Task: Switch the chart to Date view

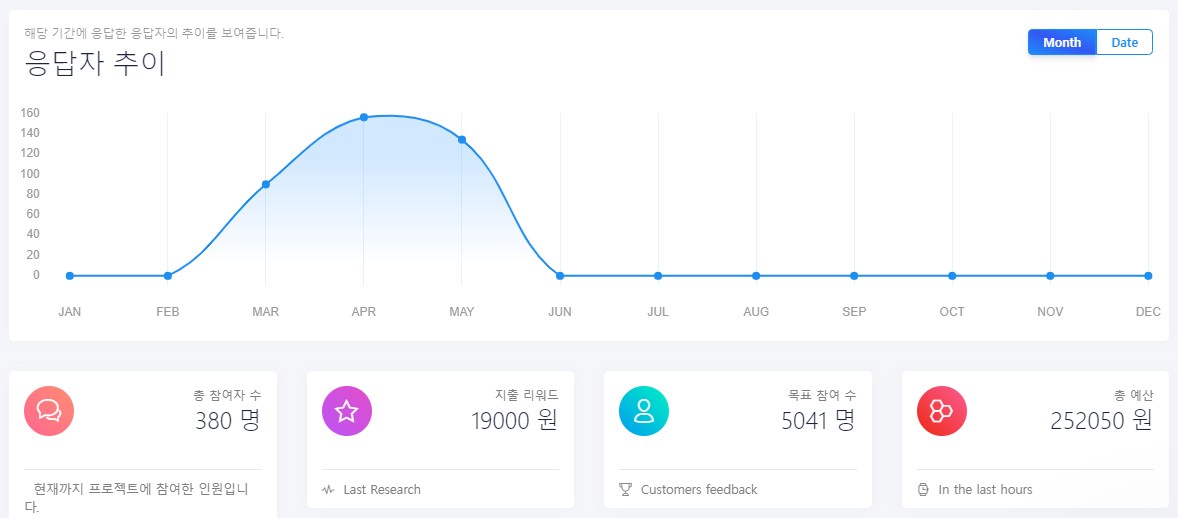Action: coord(1124,42)
